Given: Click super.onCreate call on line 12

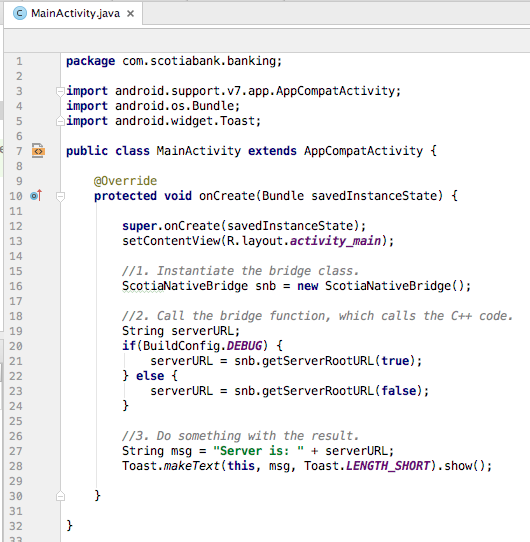Looking at the screenshot, I should click(244, 226).
